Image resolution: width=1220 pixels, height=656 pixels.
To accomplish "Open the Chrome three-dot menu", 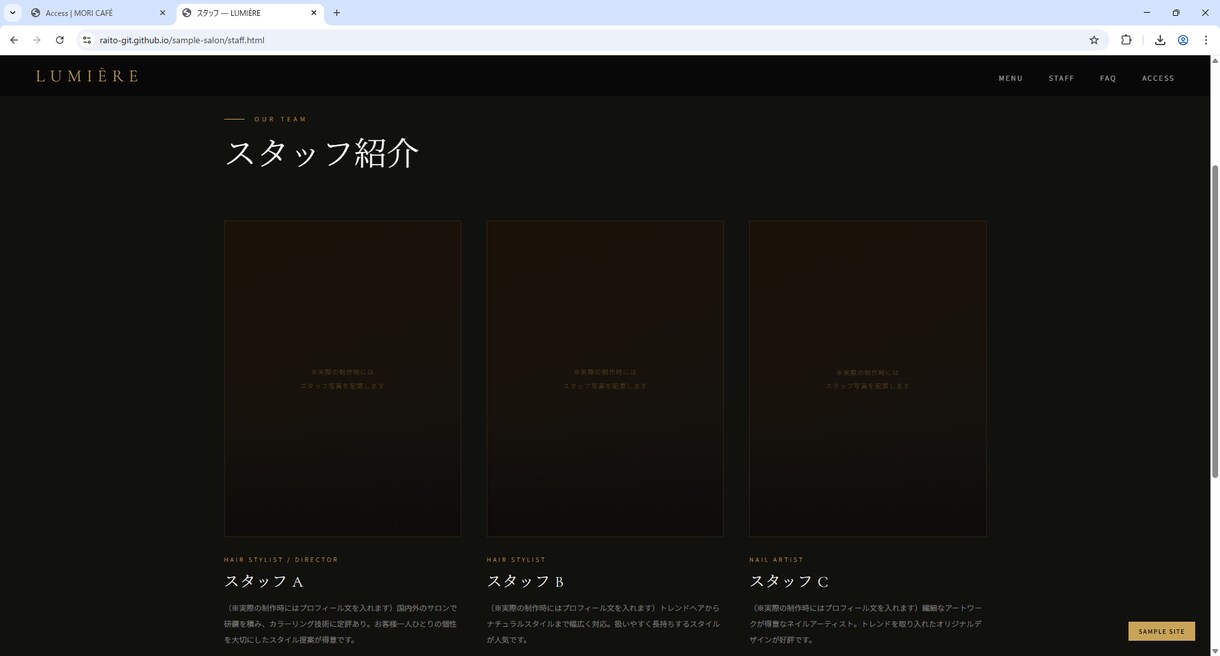I will pos(1205,40).
